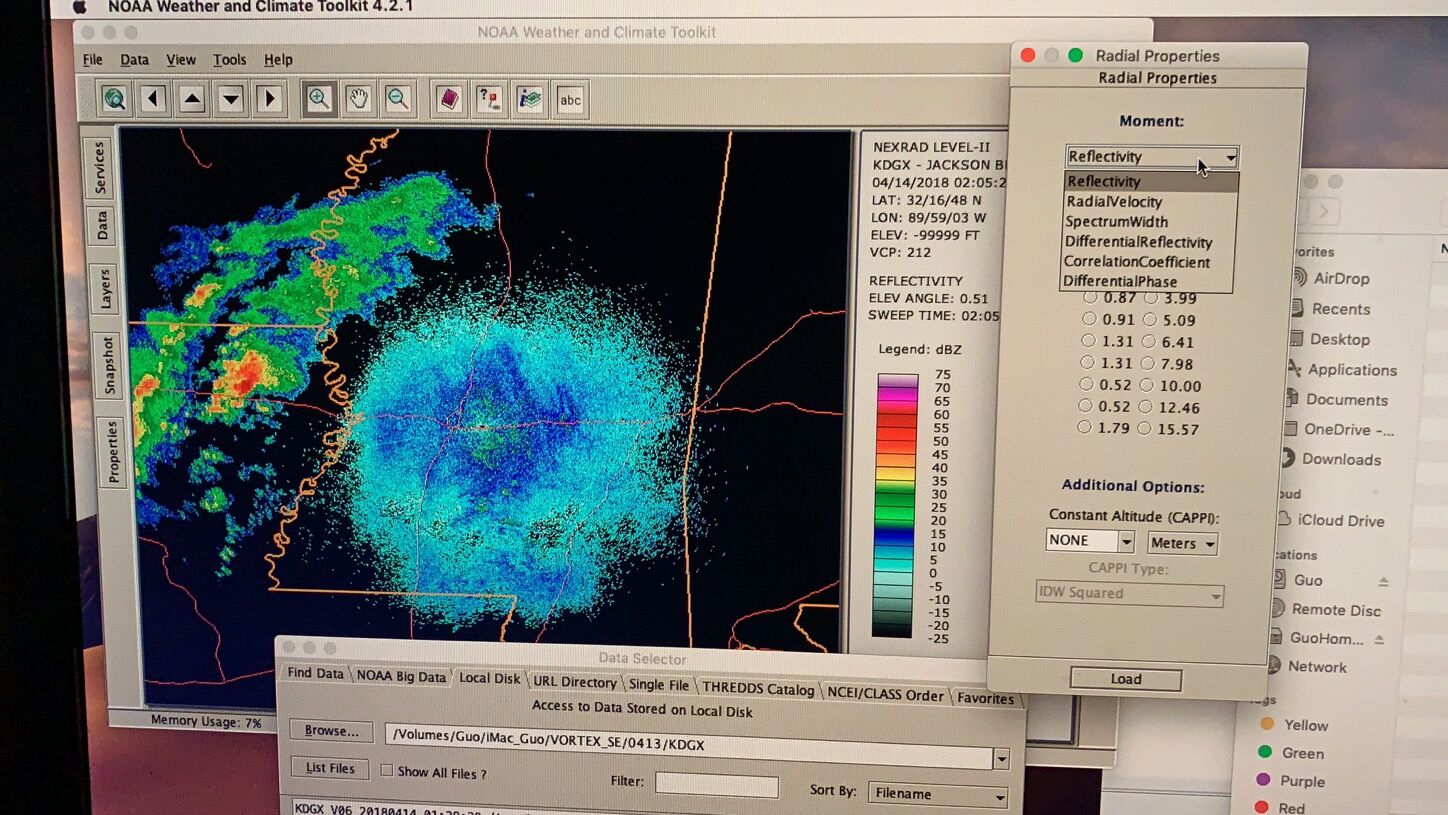Screen dimensions: 1448x815
Task: Open the Snapshot side tab
Action: coord(108,365)
